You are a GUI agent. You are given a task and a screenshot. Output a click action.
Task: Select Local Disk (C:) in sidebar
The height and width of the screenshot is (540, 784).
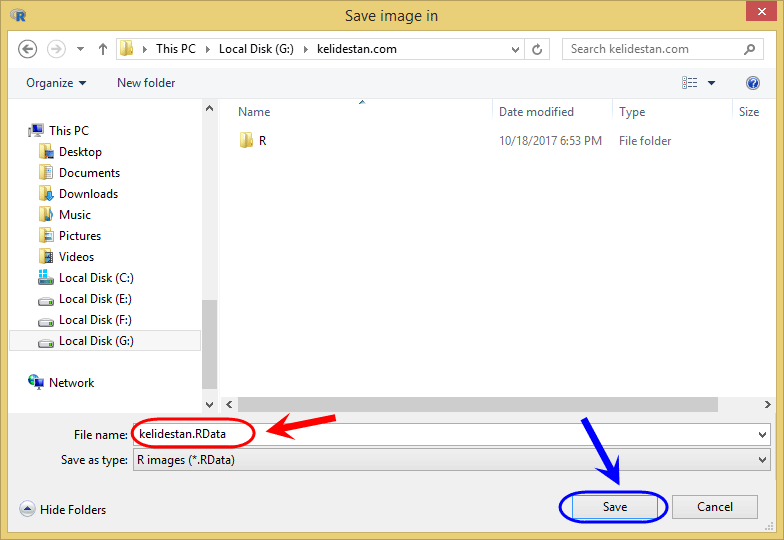pyautogui.click(x=86, y=278)
